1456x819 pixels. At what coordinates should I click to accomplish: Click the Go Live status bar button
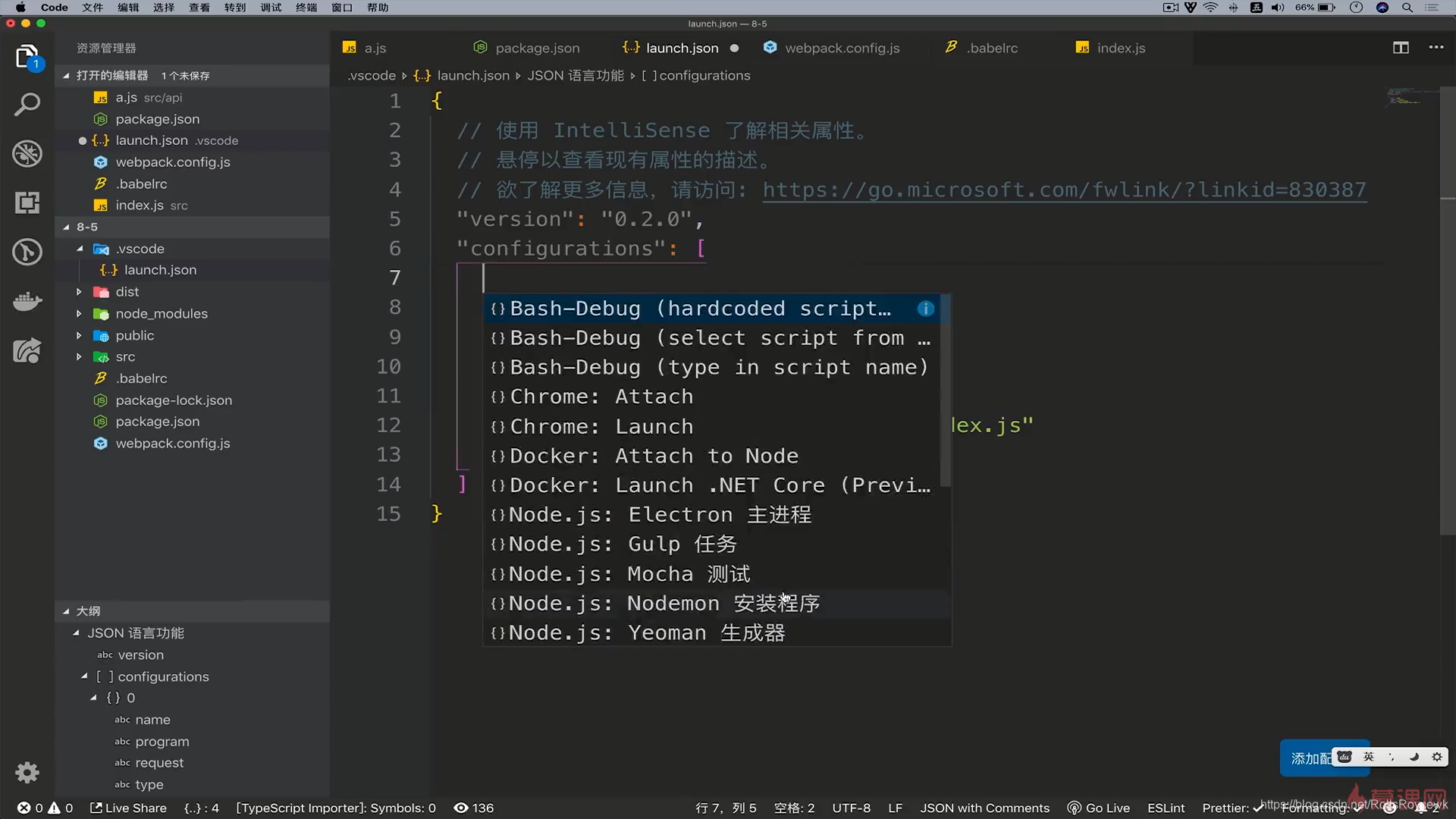pyautogui.click(x=1098, y=808)
